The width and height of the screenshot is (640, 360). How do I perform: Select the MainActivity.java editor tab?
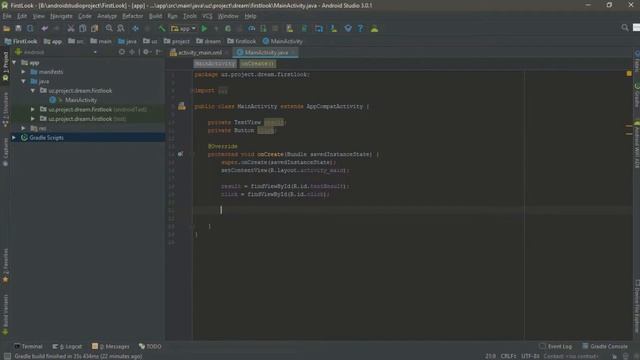pos(265,53)
